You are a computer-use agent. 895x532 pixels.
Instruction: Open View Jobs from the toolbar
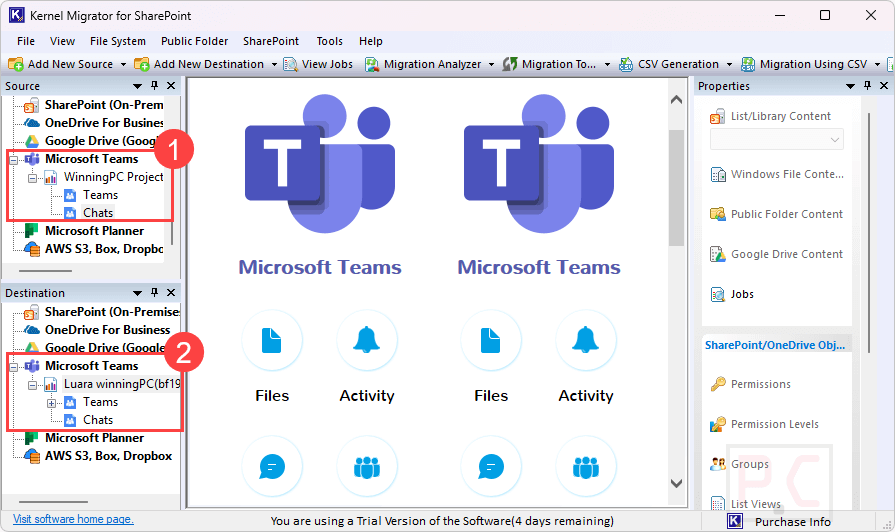[319, 64]
